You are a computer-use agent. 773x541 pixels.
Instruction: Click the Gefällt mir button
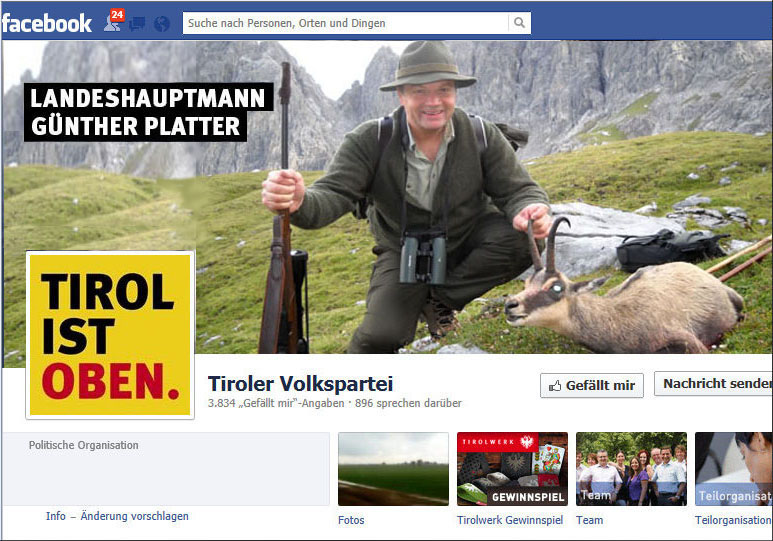tap(592, 386)
